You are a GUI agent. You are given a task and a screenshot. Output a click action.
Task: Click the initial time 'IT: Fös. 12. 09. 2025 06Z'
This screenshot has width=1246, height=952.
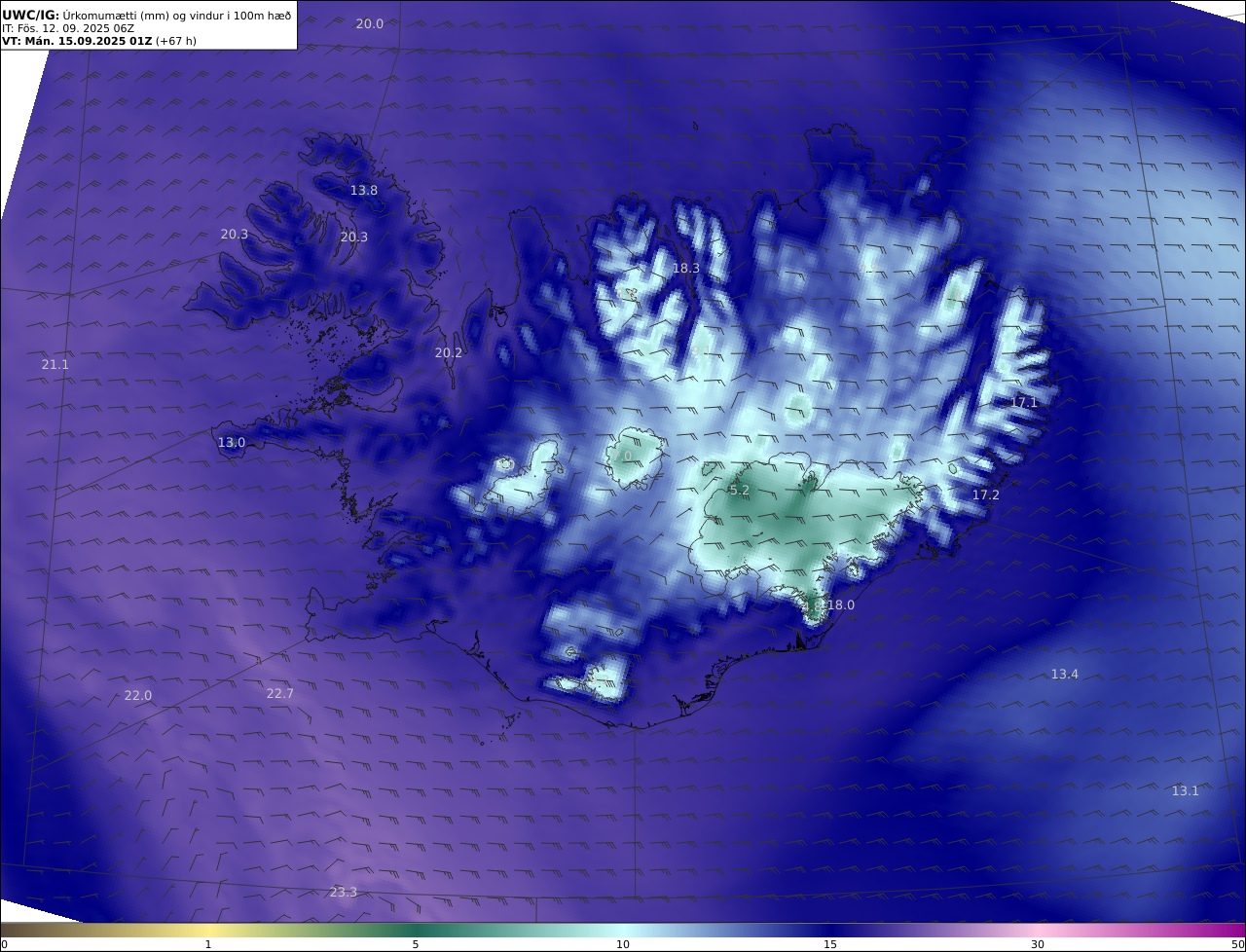pos(68,28)
